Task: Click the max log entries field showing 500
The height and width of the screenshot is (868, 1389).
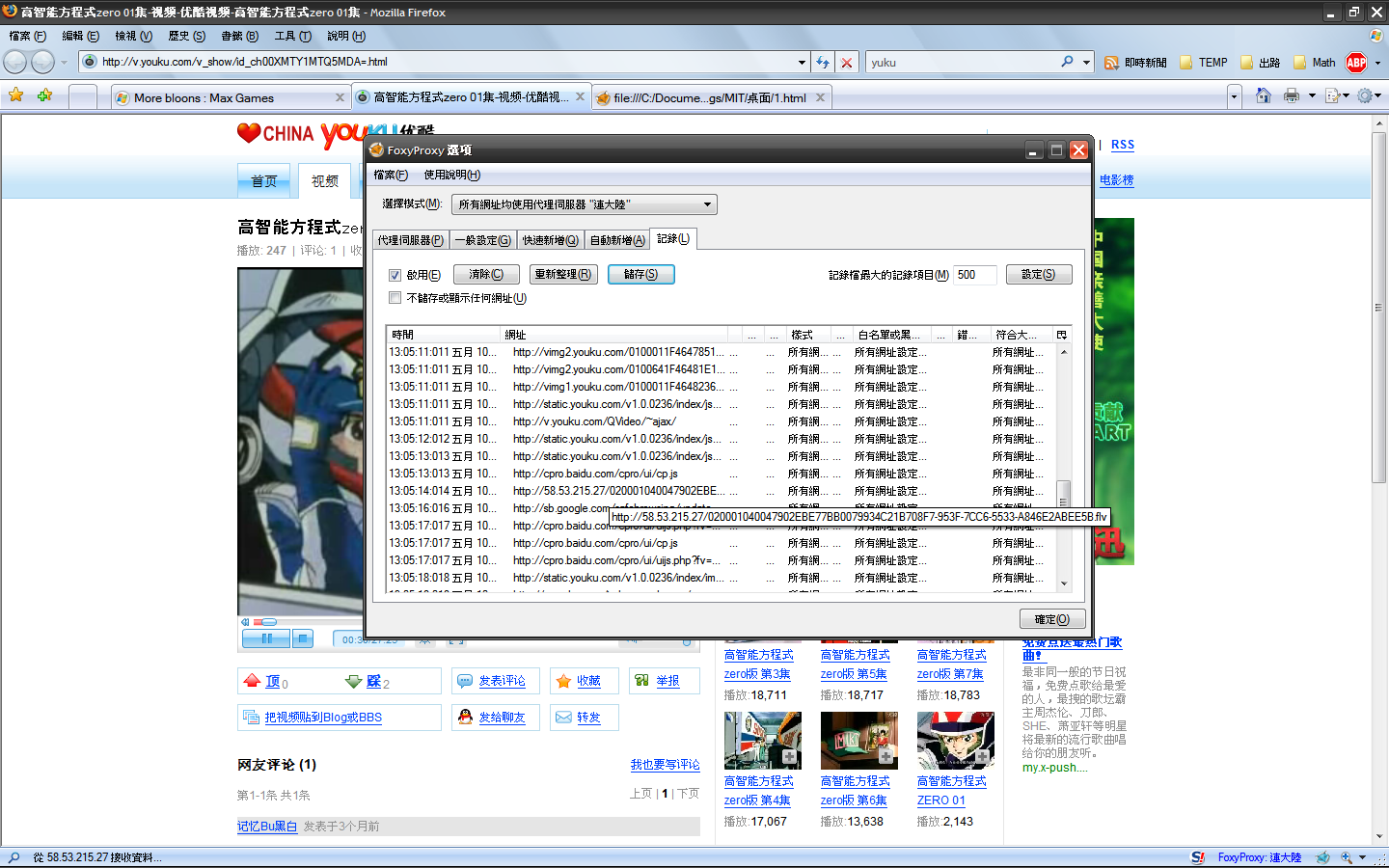Action: pyautogui.click(x=976, y=275)
